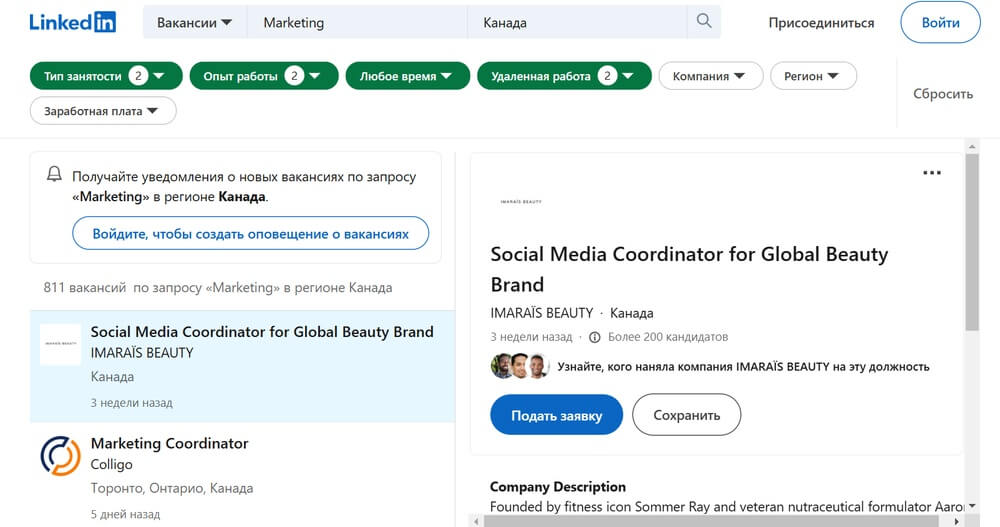This screenshot has height=527, width=1000.
Task: Click the IMARAÏS BEAUTY logo in detail panel
Action: coord(521,202)
